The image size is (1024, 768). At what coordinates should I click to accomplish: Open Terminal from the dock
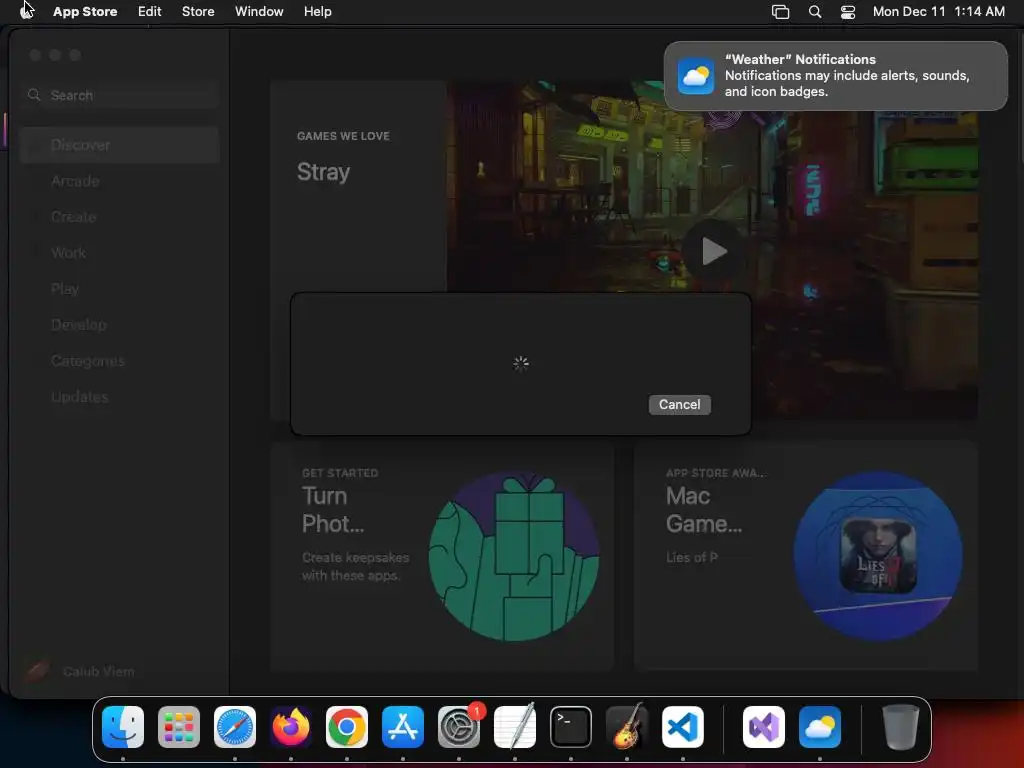coord(571,727)
